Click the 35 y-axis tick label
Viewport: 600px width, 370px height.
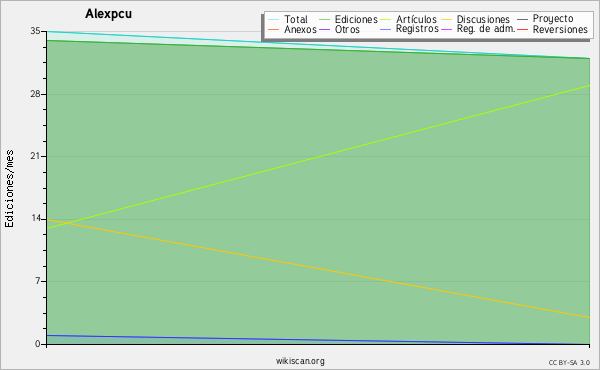point(36,31)
